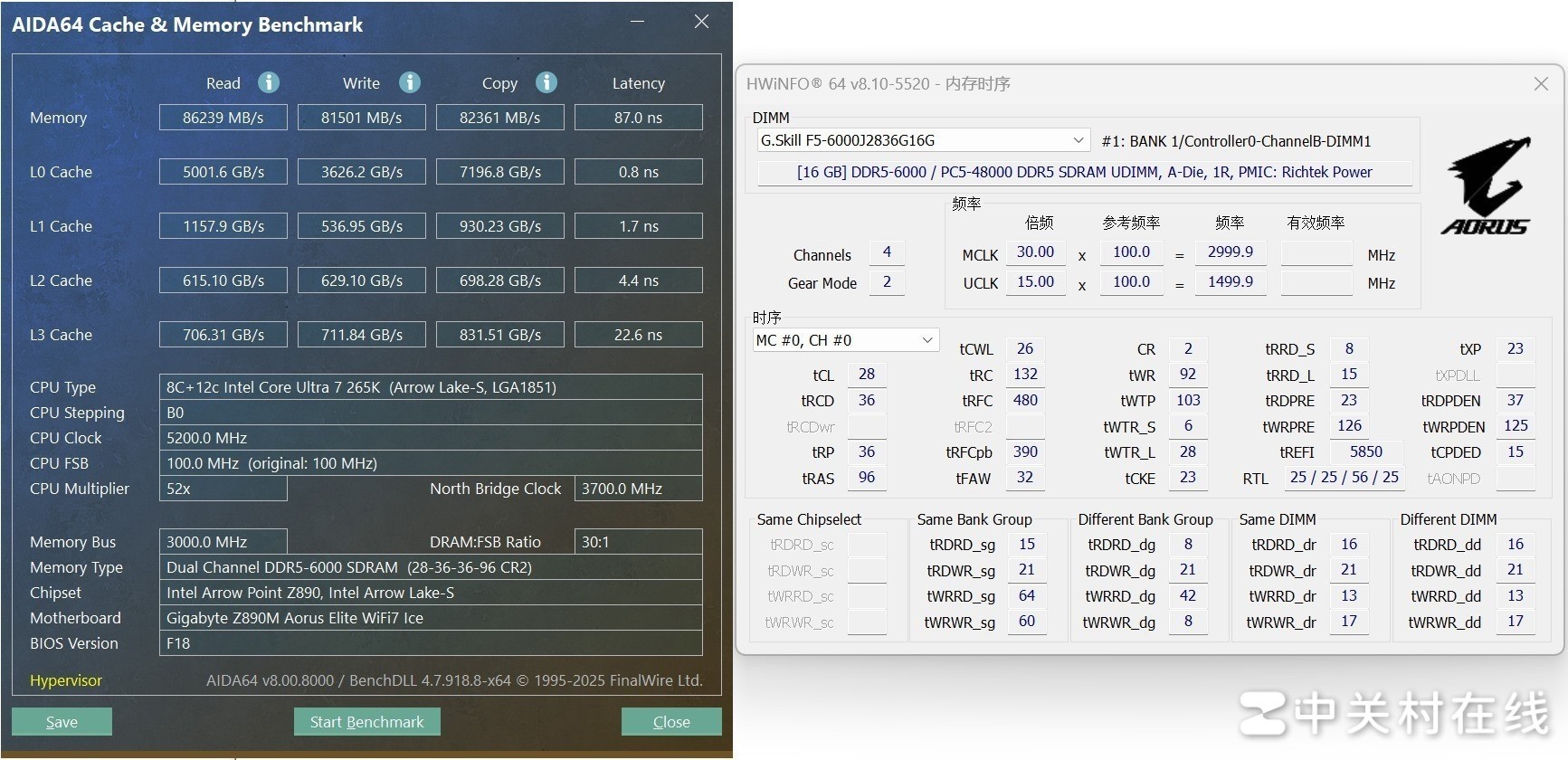Click CPU Multiplier value 52x
This screenshot has width=1568, height=760.
[223, 489]
